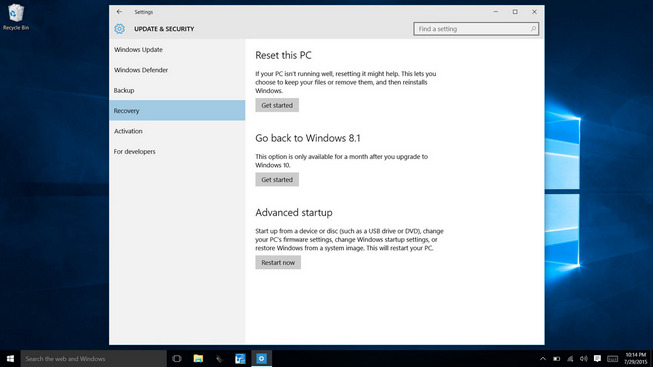The height and width of the screenshot is (367, 653).
Task: Open the Action Center notifications icon
Action: [x=597, y=359]
